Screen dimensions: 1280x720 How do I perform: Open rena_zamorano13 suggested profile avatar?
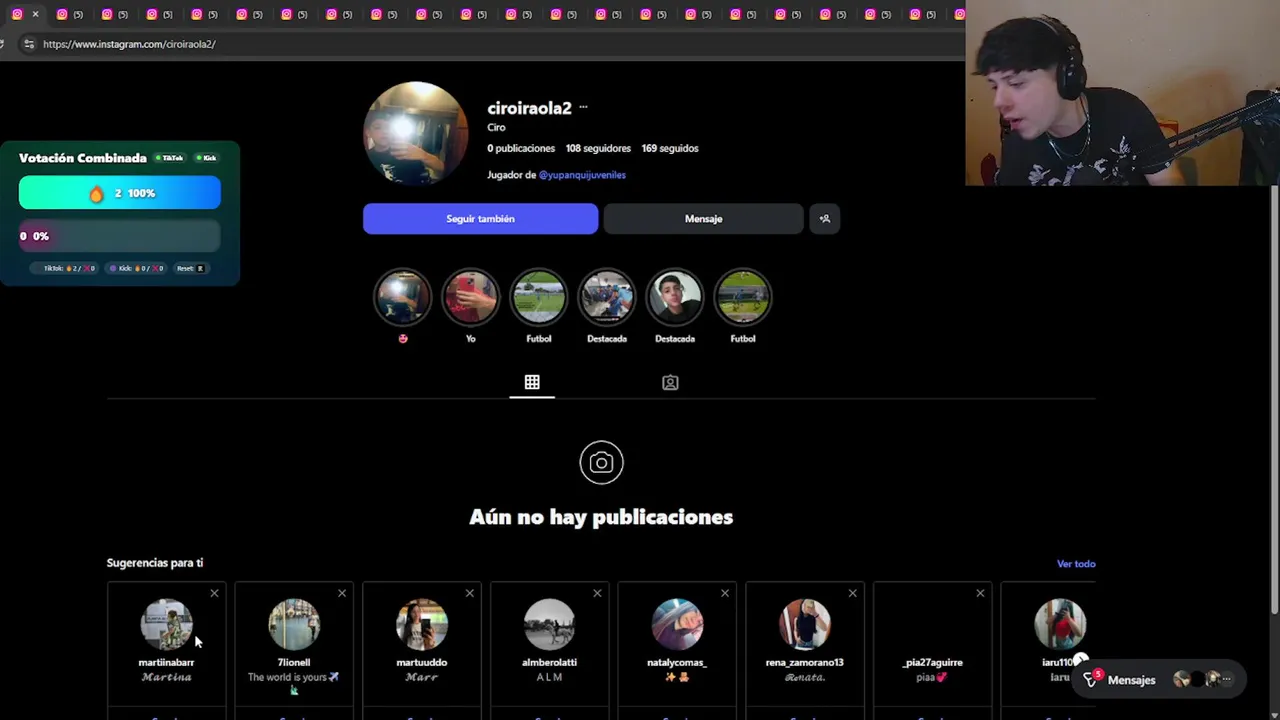(x=805, y=624)
